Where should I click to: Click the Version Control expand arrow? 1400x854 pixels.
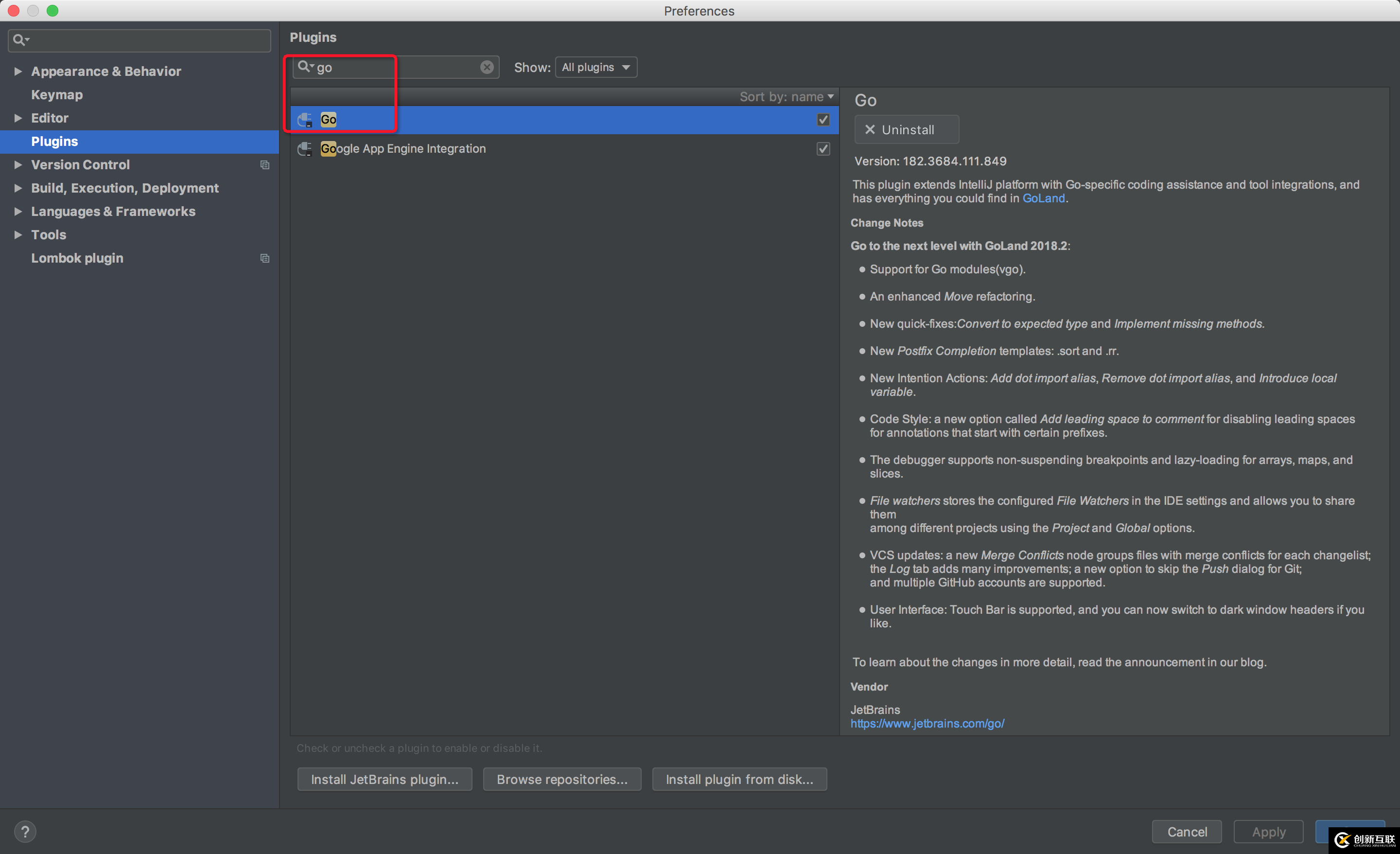click(19, 165)
